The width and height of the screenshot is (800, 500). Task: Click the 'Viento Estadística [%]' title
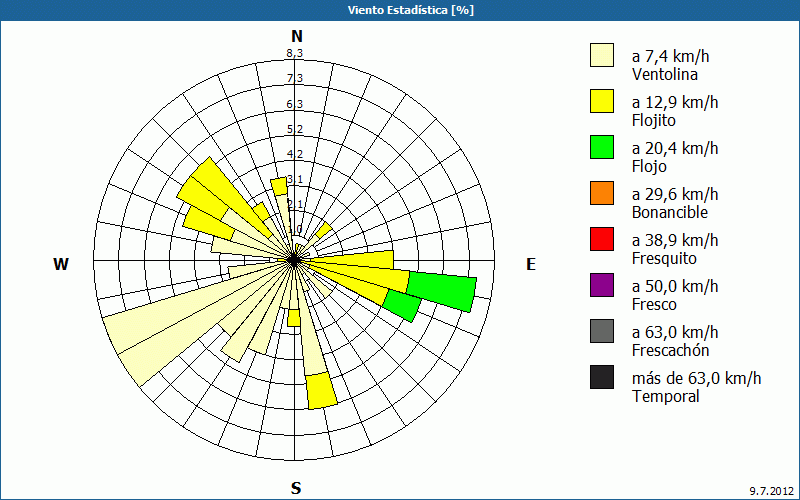[x=411, y=10]
